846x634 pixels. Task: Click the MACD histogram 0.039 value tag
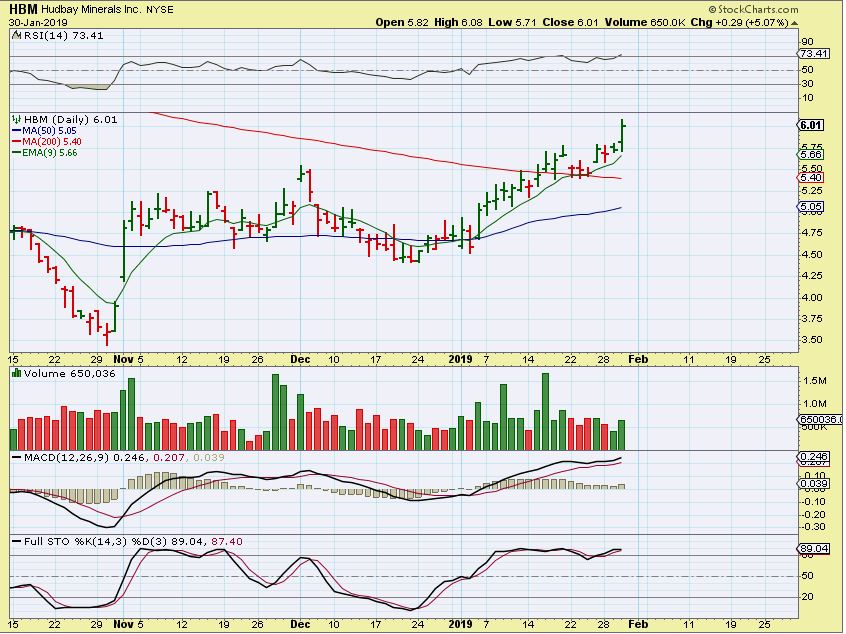tap(814, 483)
